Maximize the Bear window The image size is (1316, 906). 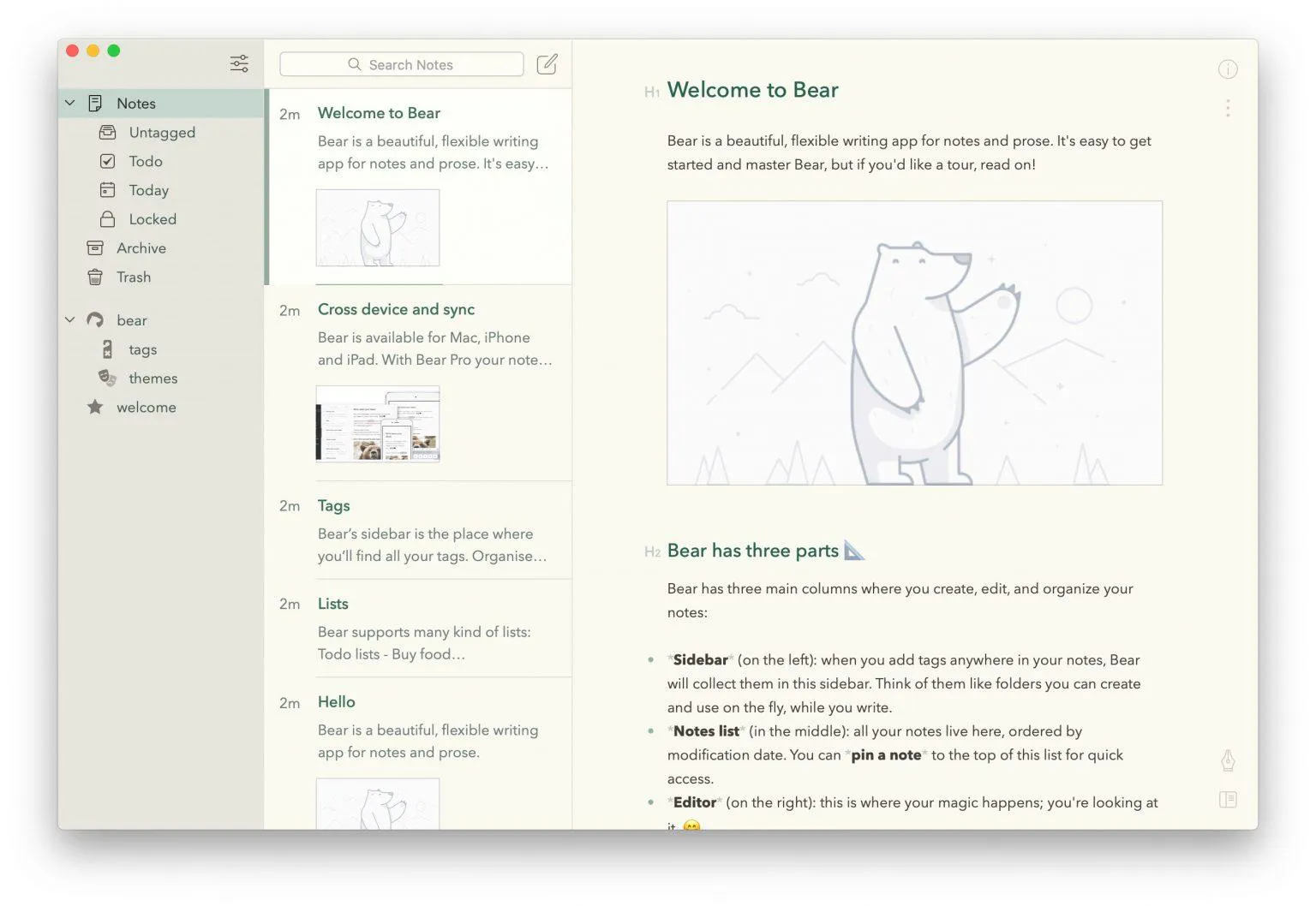pos(114,51)
